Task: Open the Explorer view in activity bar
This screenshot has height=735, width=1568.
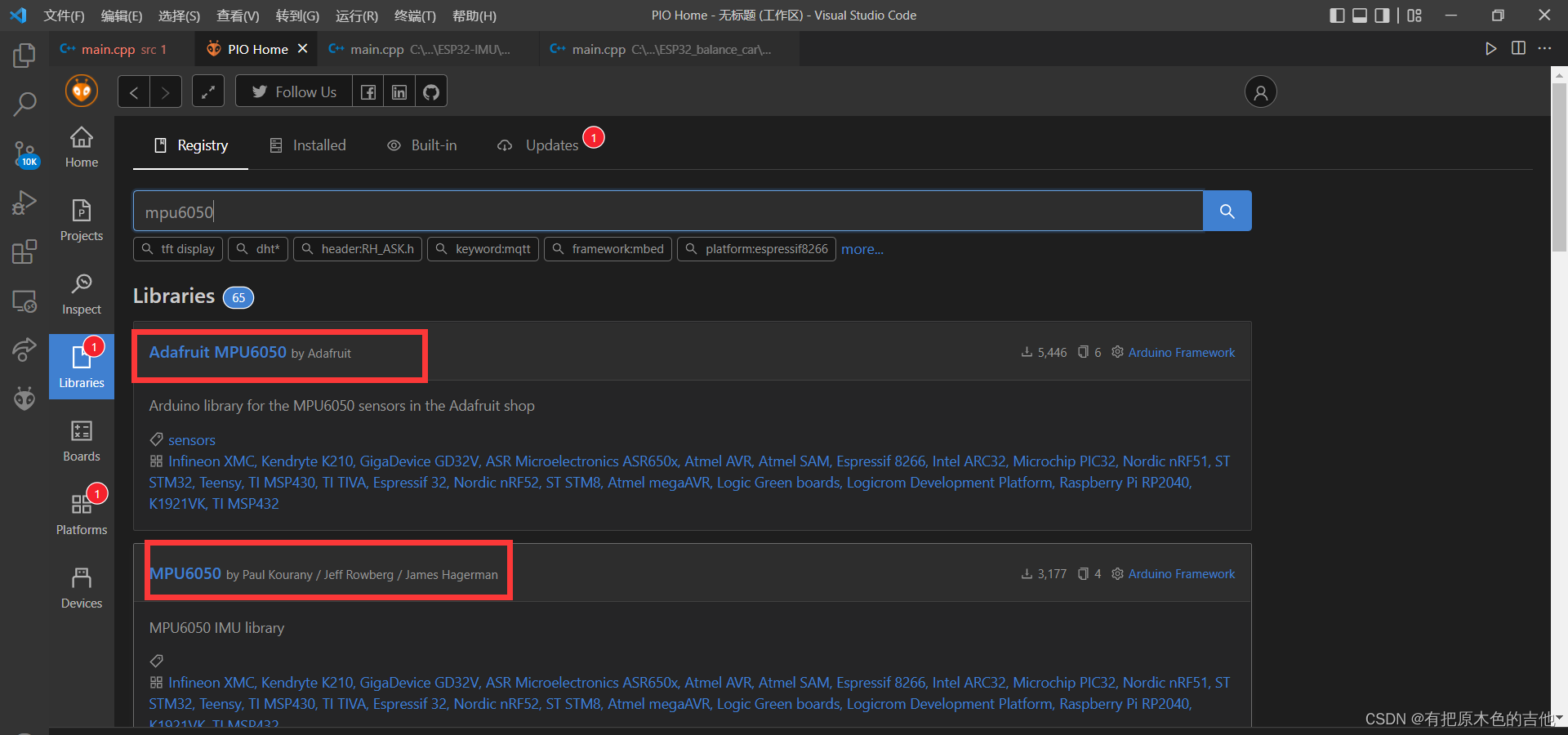Action: point(24,56)
